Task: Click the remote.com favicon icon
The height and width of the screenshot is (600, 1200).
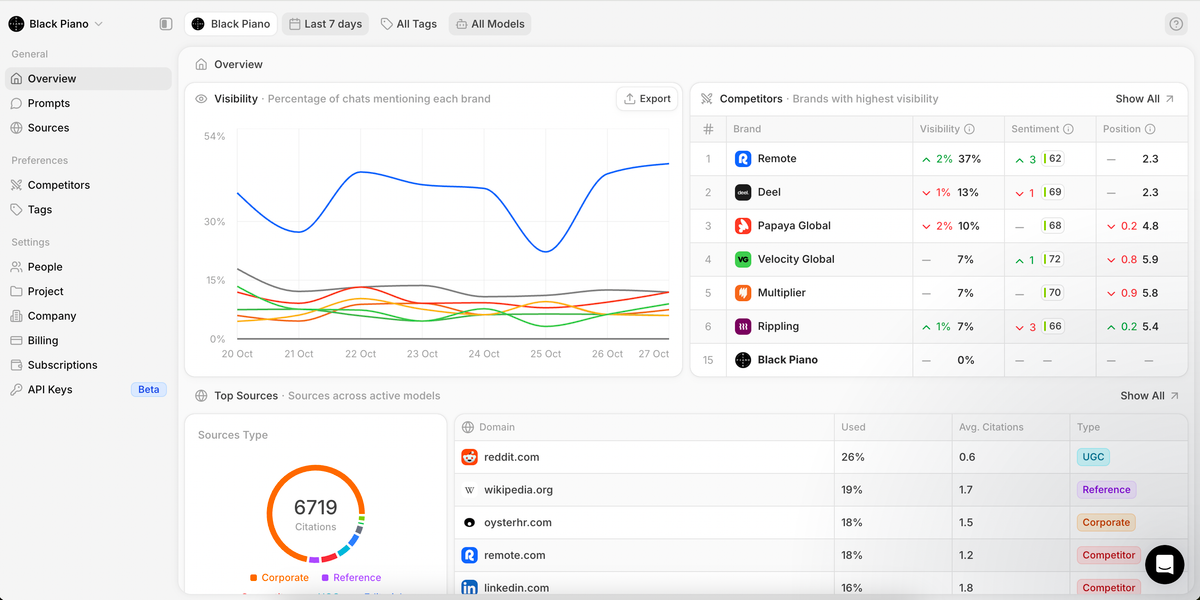Action: pos(469,555)
